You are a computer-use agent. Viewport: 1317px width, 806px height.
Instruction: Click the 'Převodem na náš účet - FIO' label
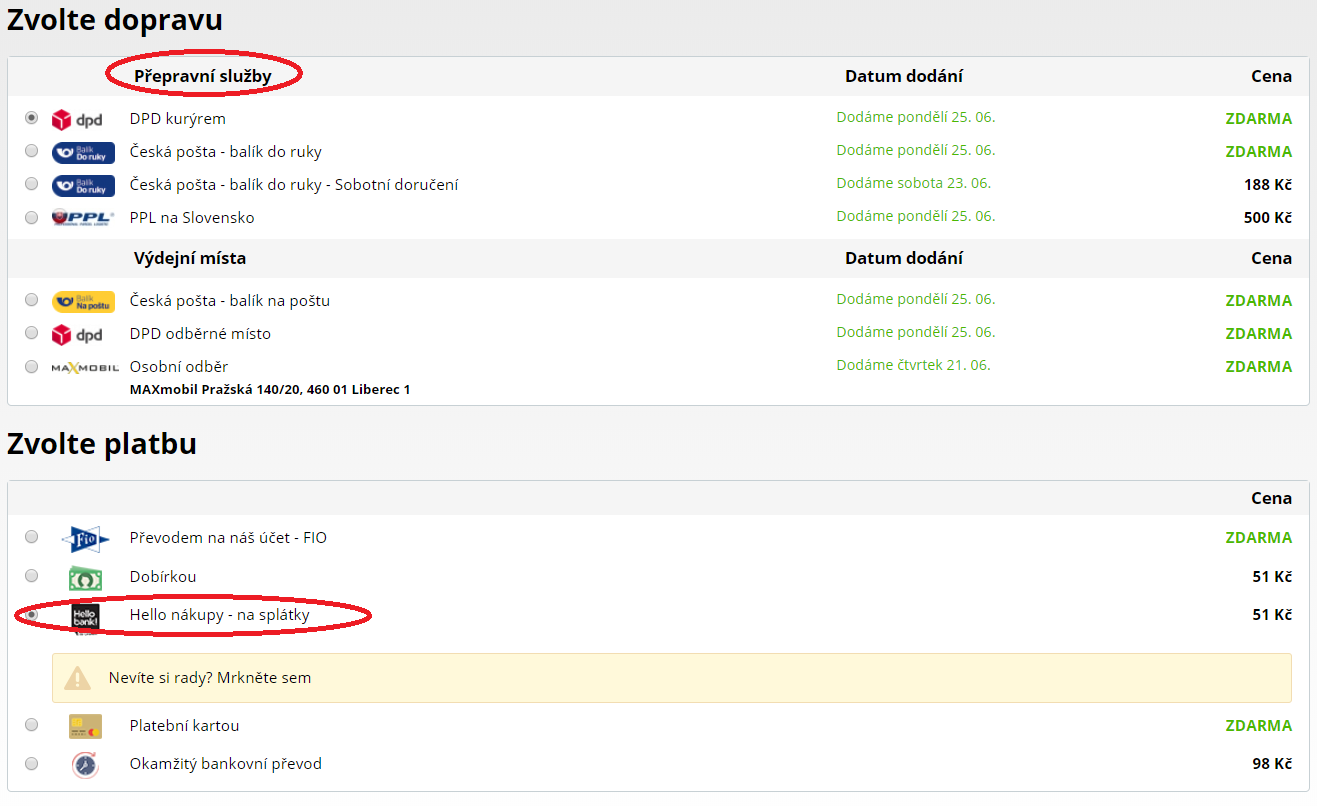(x=228, y=538)
